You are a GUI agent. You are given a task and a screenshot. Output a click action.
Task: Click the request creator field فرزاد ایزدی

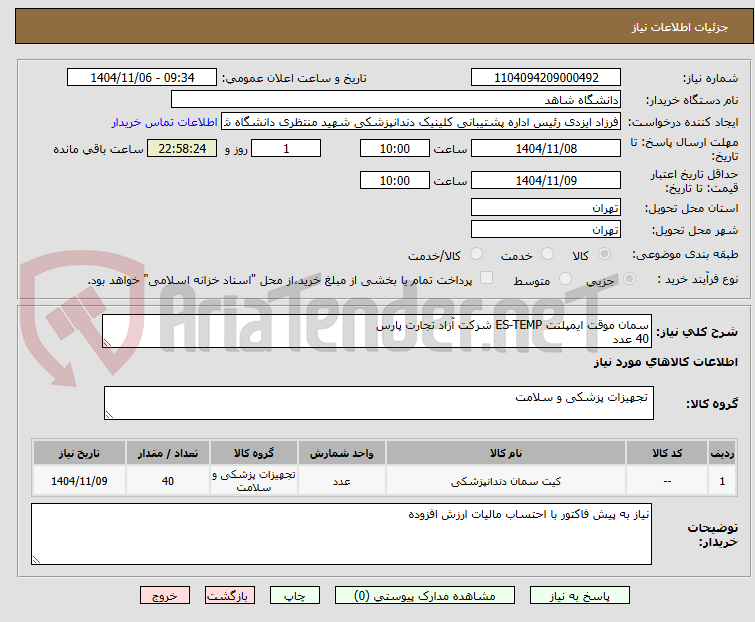coord(421,122)
